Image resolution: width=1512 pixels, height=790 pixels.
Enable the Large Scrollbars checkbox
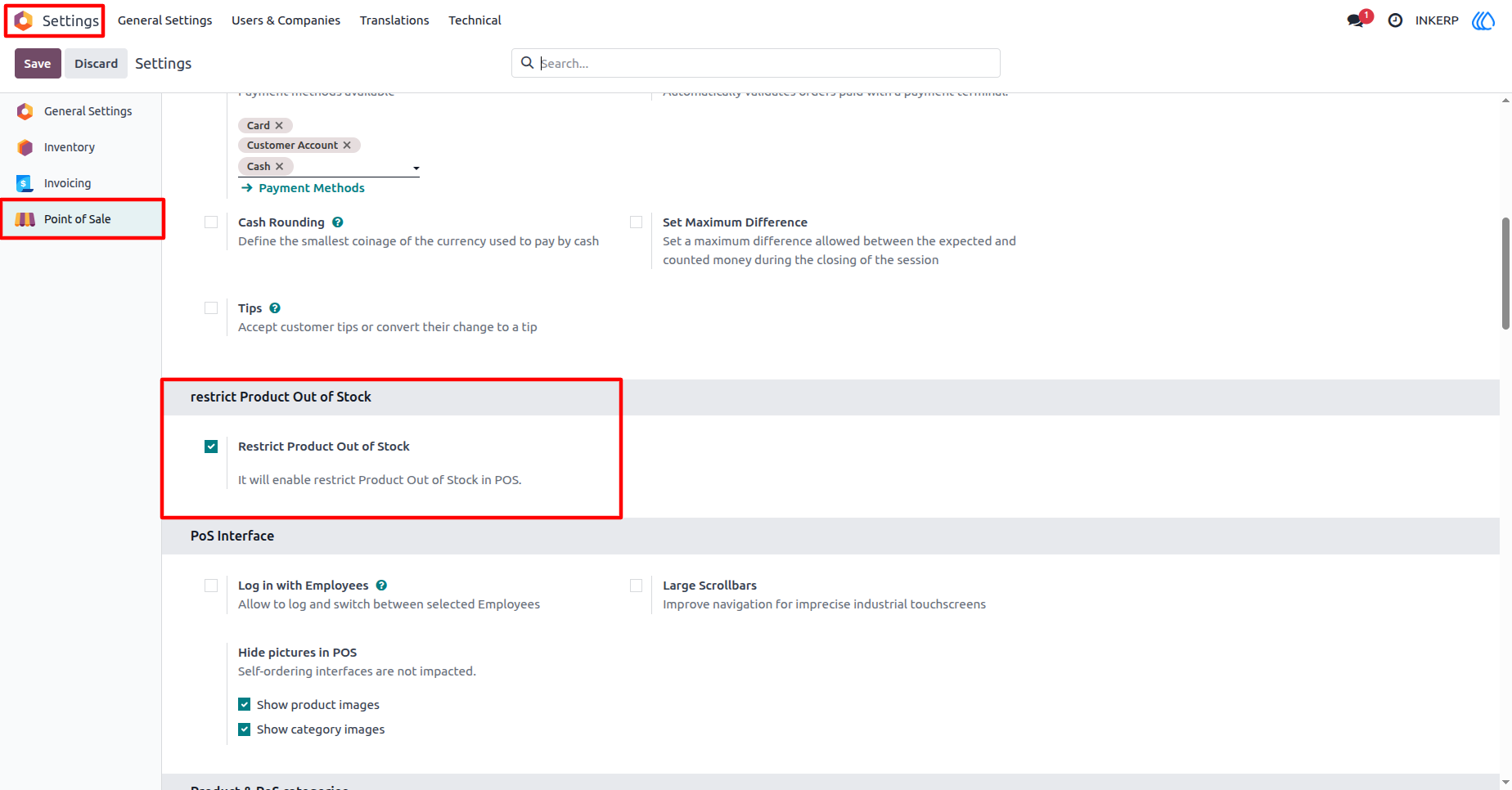636,586
